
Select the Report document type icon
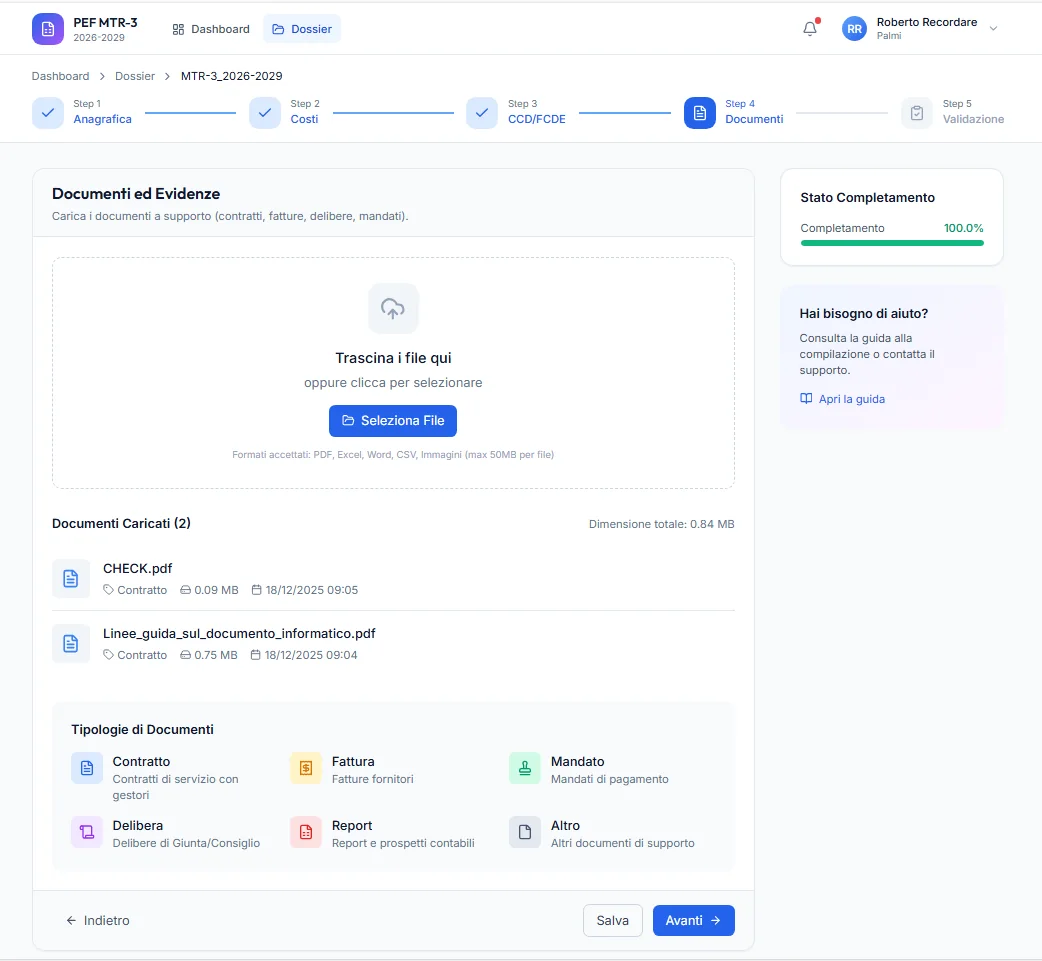click(x=306, y=832)
